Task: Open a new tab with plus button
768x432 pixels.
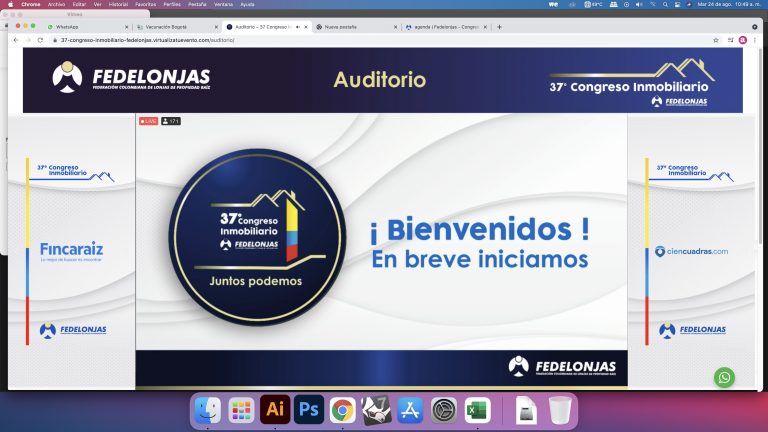Action: (x=499, y=27)
